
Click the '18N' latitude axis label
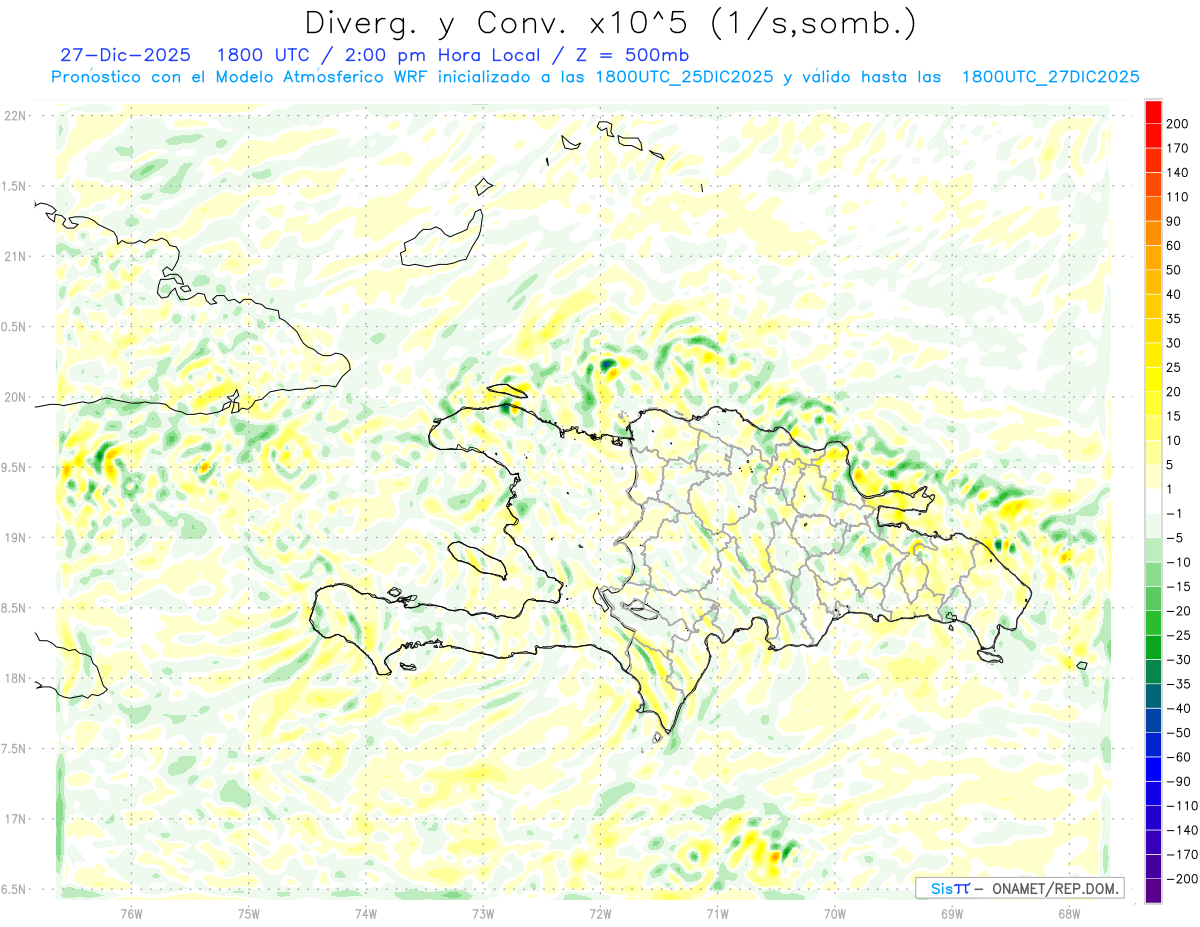(14, 678)
